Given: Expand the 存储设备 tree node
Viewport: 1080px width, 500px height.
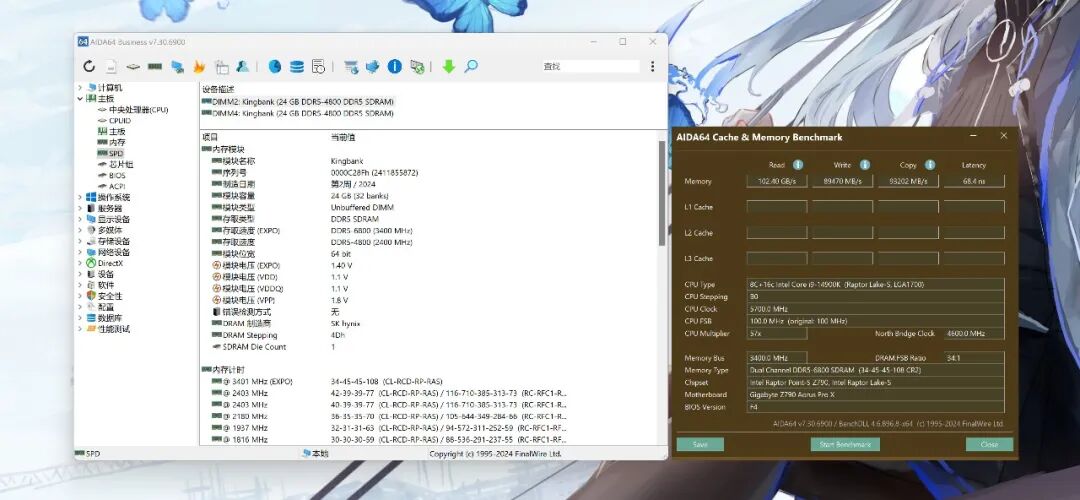Looking at the screenshot, I should (x=80, y=242).
